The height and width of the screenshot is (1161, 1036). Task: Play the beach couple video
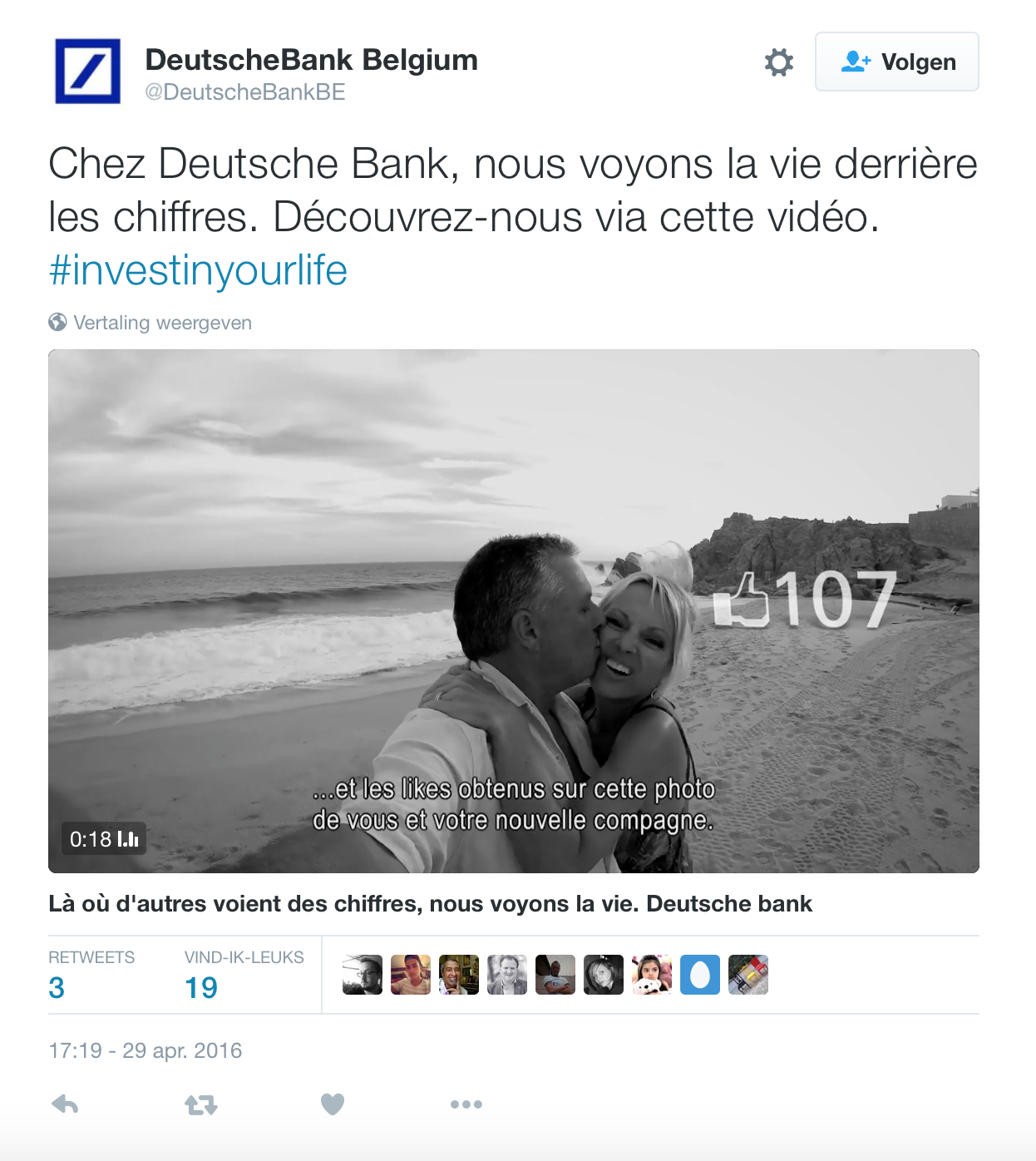pyautogui.click(x=513, y=611)
